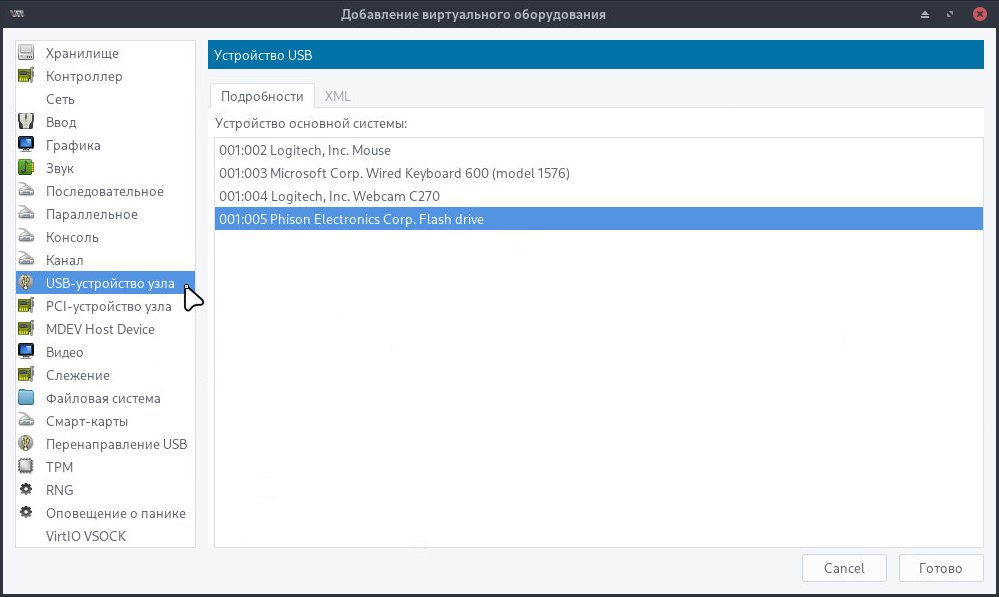Click the Готово button
Image resolution: width=999 pixels, height=597 pixels.
pos(940,567)
